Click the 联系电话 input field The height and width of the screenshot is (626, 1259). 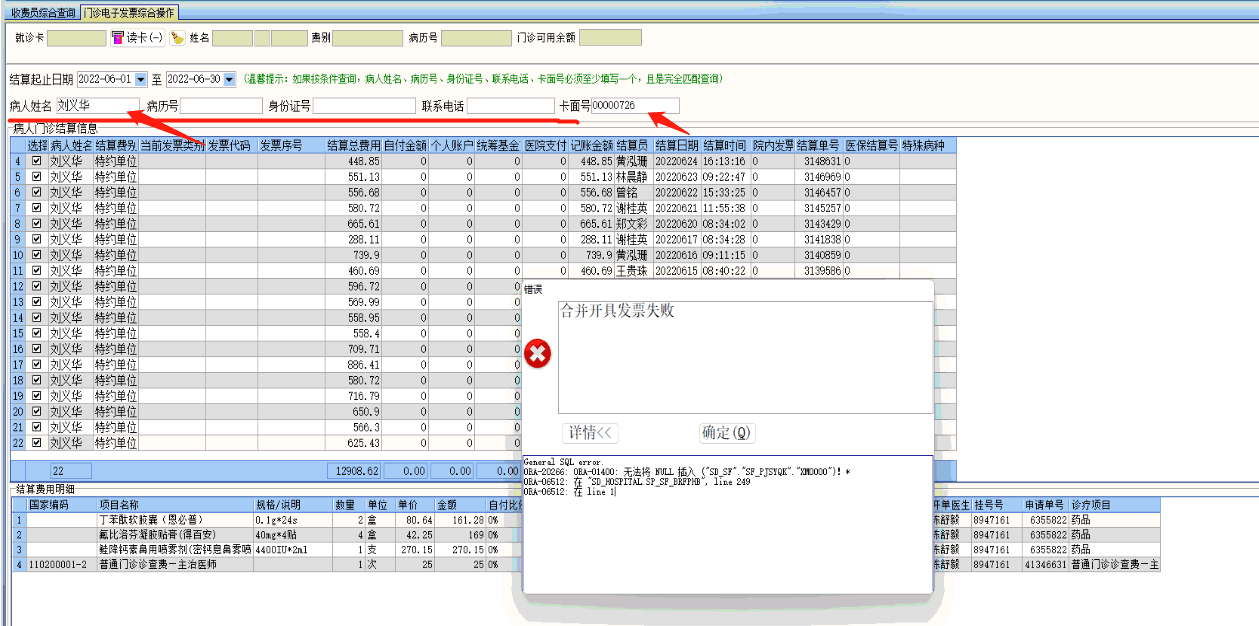(510, 105)
